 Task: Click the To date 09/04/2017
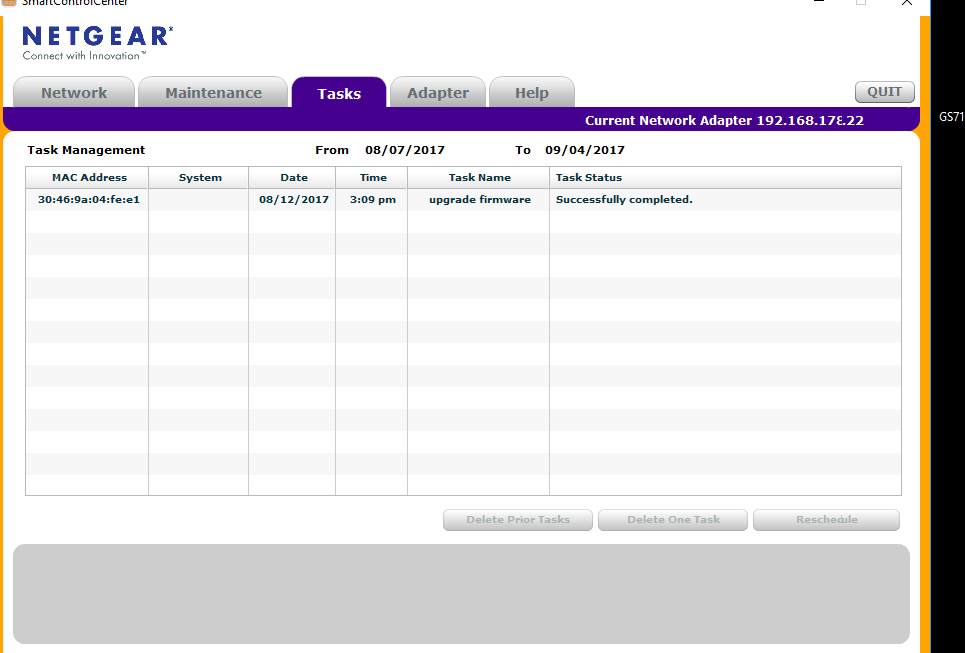tap(585, 150)
